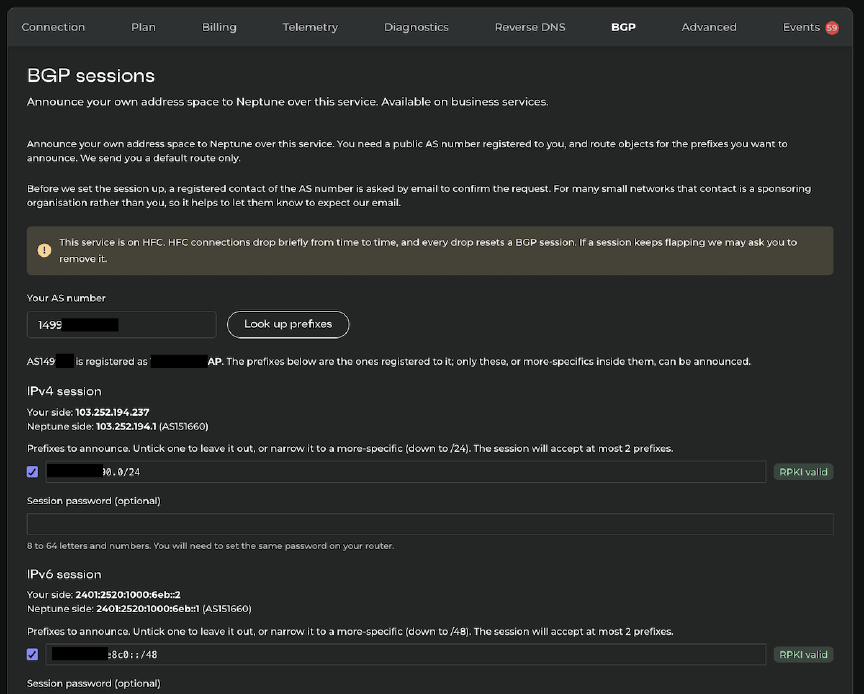Switch to the Advanced tab

pos(709,27)
